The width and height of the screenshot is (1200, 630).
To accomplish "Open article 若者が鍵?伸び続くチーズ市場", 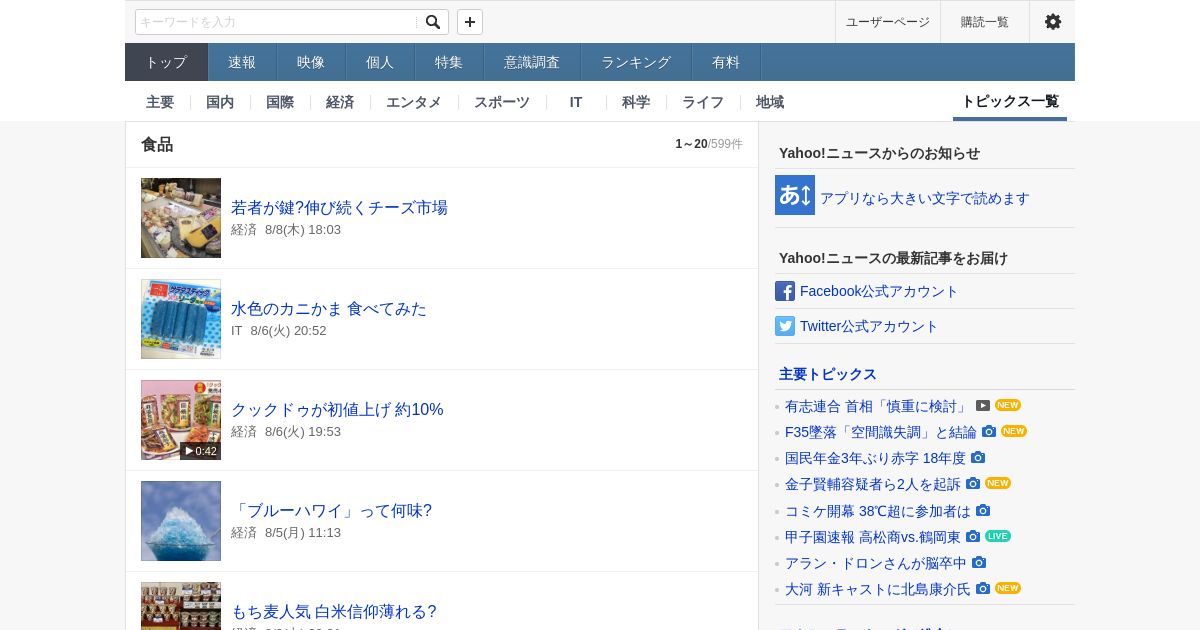I will [x=339, y=207].
